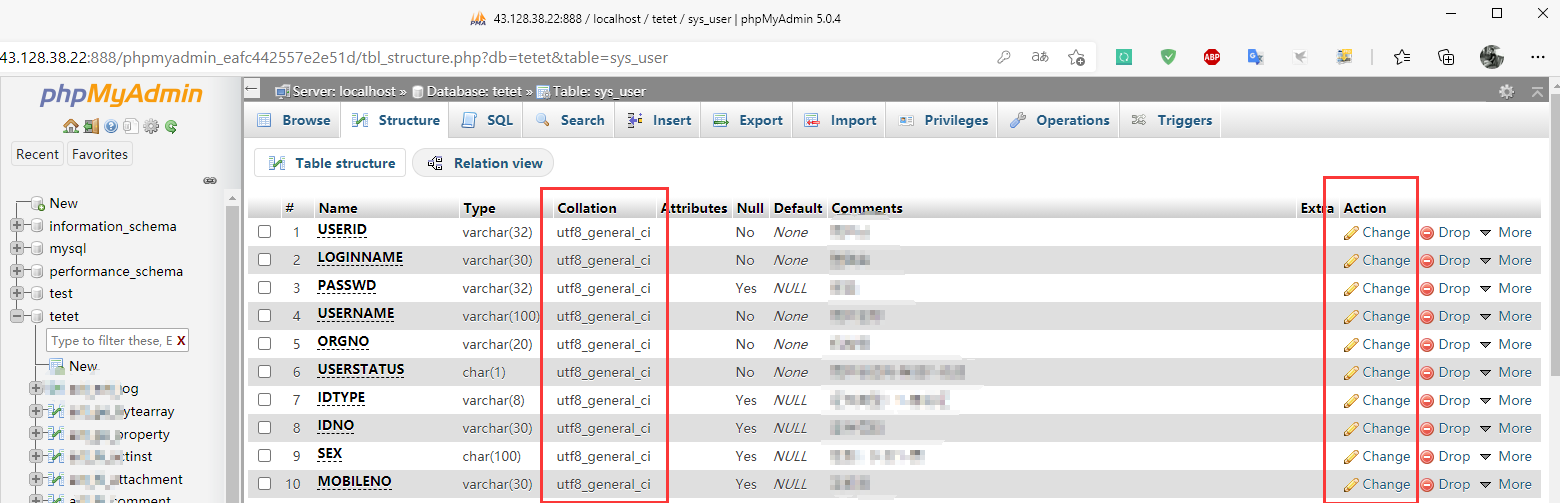Open the MySQL documentation pages icon
1560x503 pixels.
tap(130, 127)
